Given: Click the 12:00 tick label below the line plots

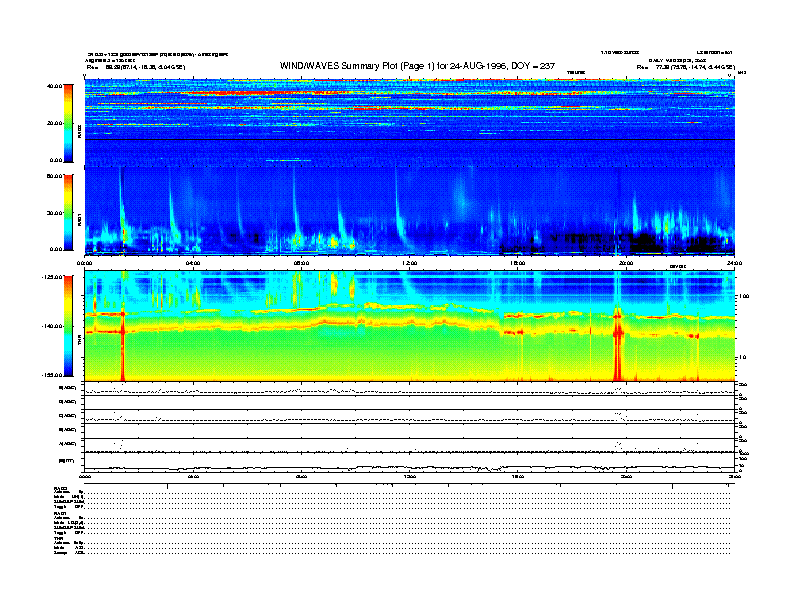Looking at the screenshot, I should coord(410,477).
